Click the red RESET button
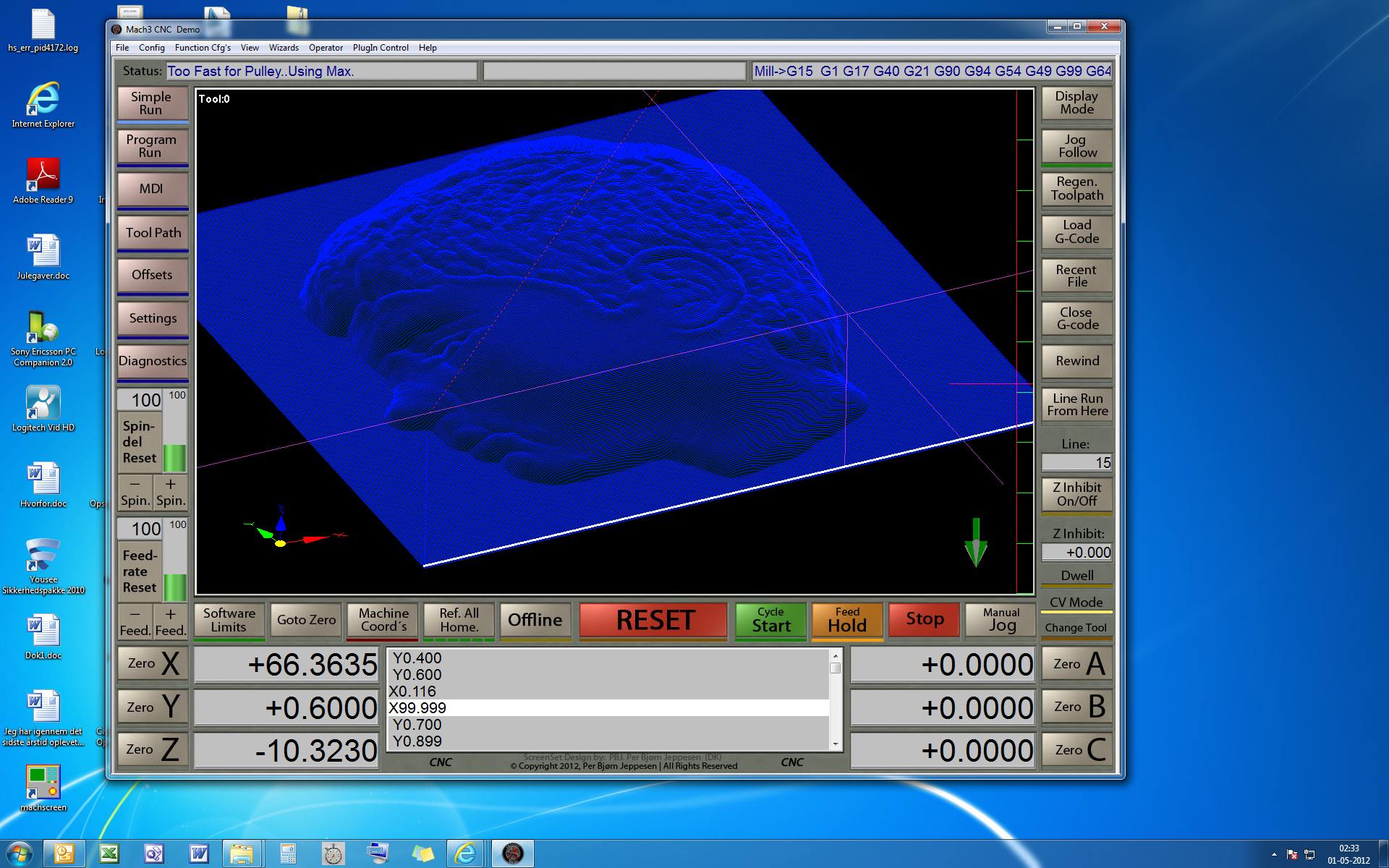 point(653,620)
